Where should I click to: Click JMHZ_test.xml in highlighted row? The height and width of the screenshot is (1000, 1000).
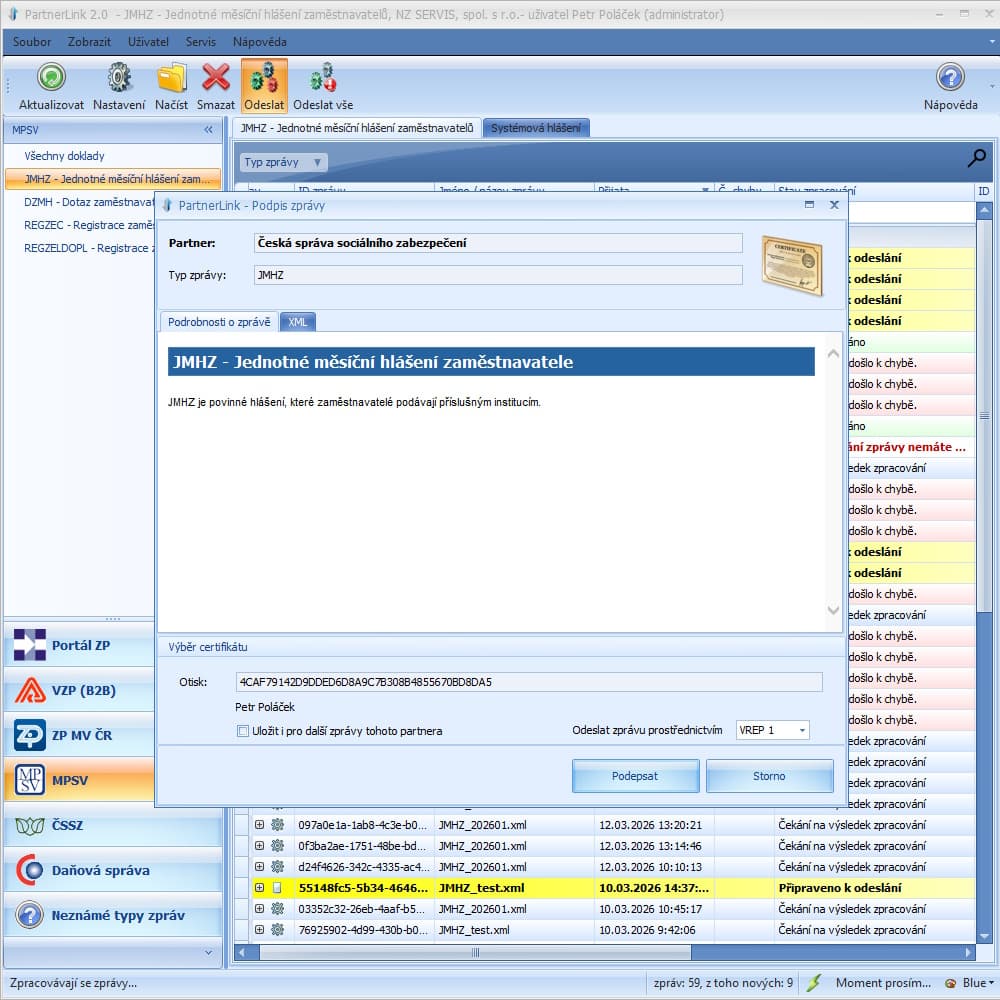tap(482, 888)
